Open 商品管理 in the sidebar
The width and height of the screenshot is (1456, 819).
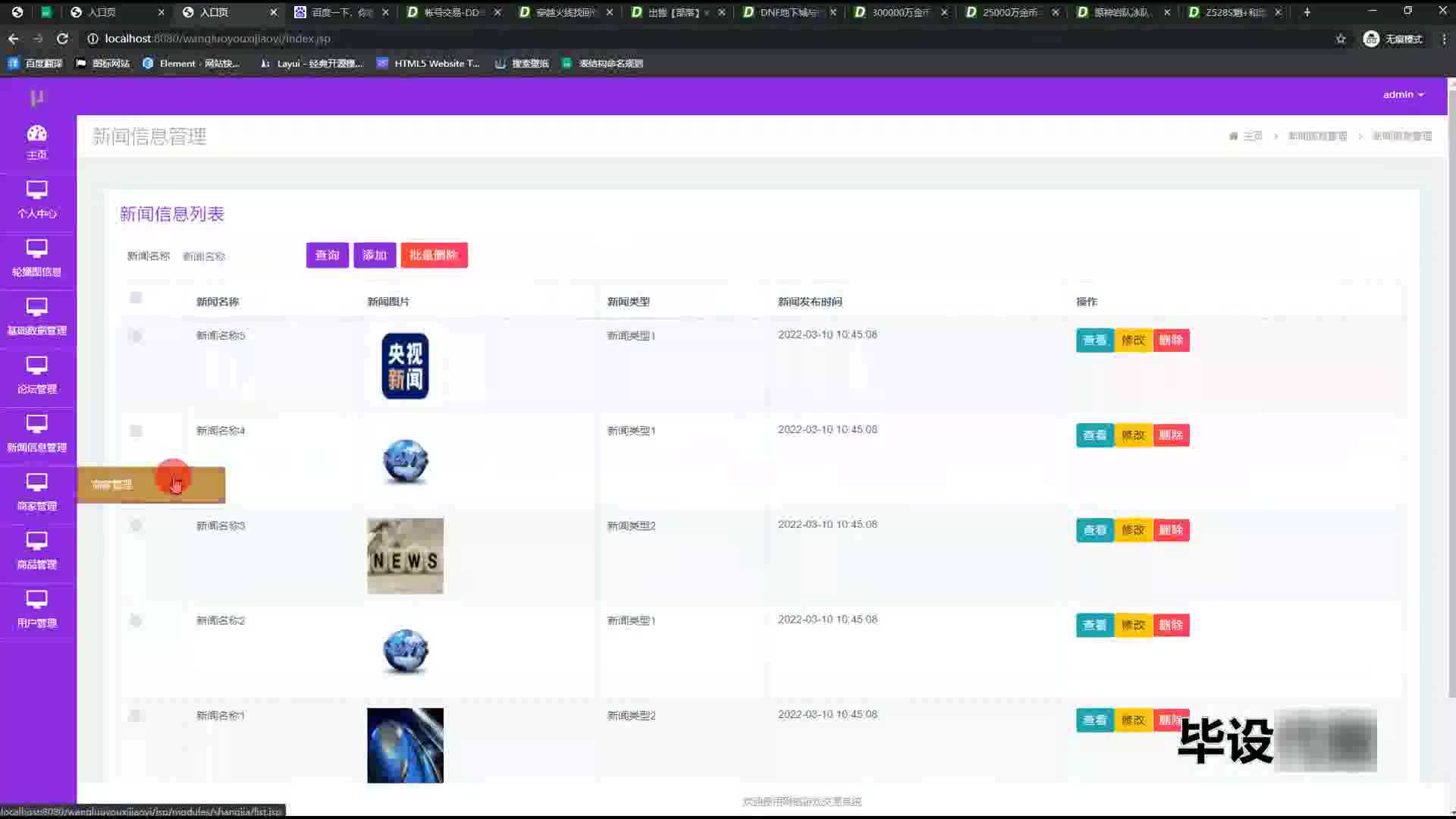pyautogui.click(x=36, y=551)
